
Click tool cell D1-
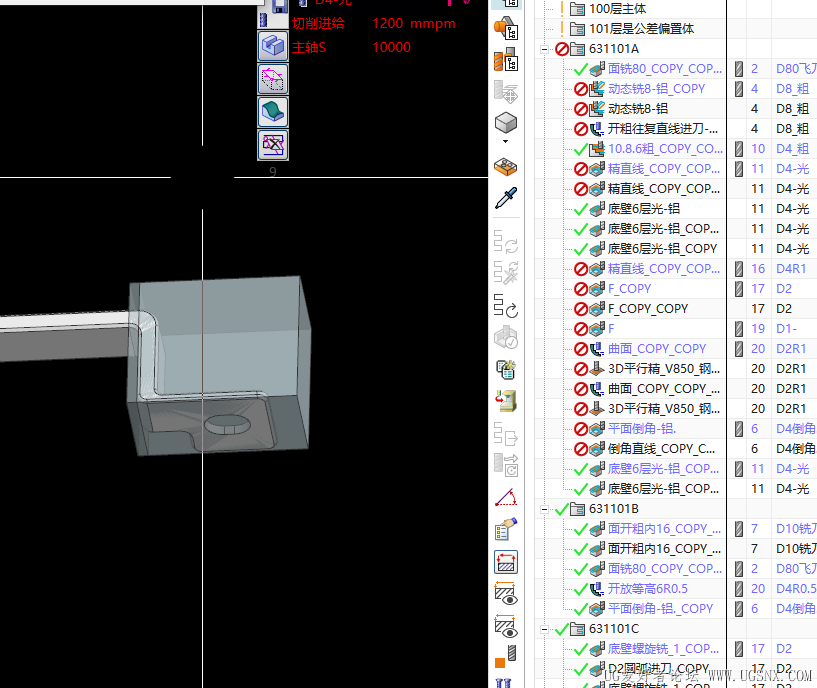[x=786, y=328]
